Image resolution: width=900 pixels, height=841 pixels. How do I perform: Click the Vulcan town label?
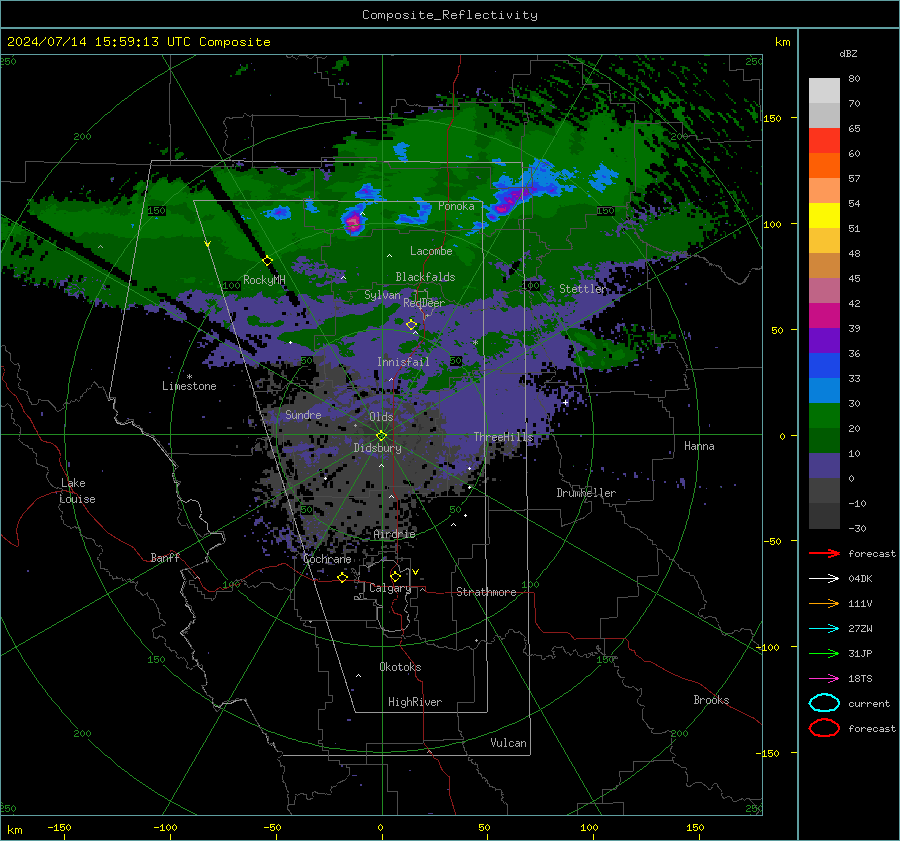(509, 743)
